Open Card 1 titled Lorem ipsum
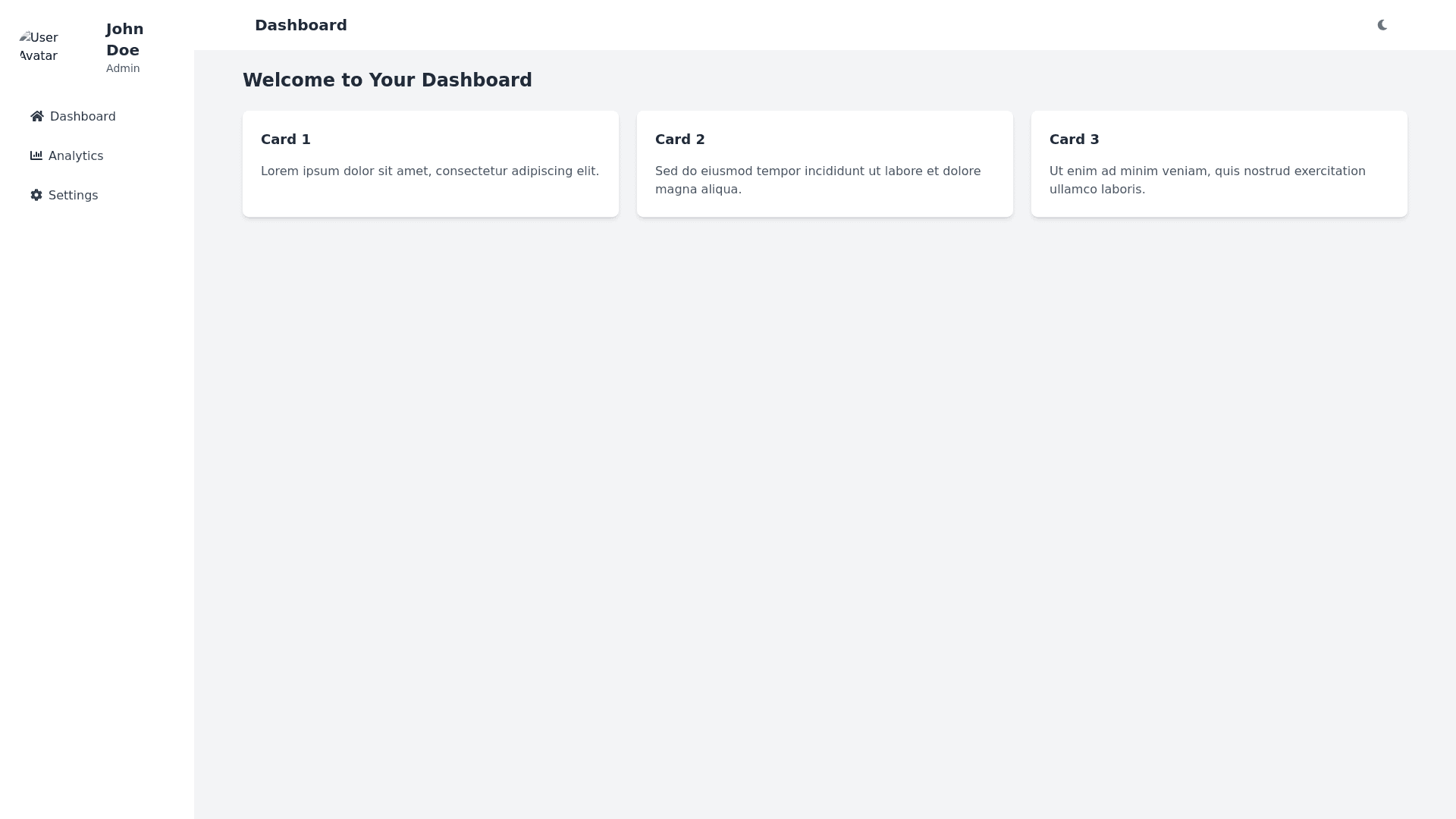The height and width of the screenshot is (819, 1456). coord(430,164)
